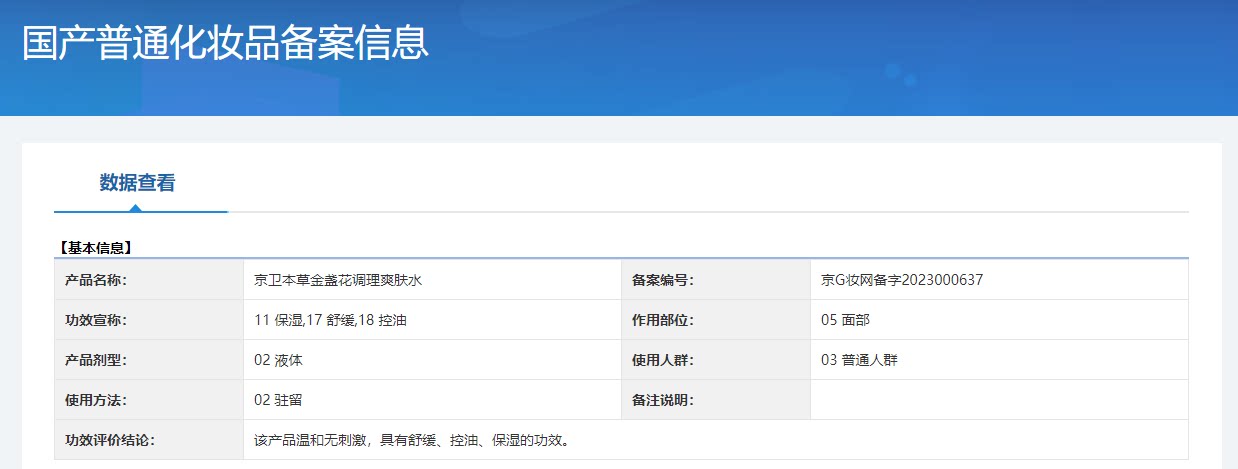Screen dimensions: 1238x469
Task: Click product name 京卫本草金盏花调理爽肤水
Action: click(338, 280)
